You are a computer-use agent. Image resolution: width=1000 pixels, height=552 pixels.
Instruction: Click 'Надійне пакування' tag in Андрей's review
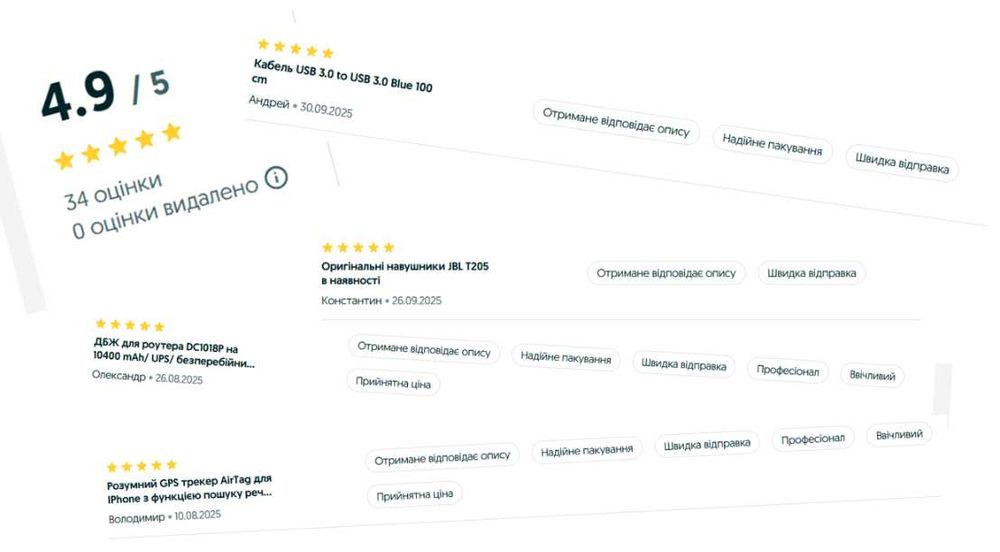tap(773, 146)
